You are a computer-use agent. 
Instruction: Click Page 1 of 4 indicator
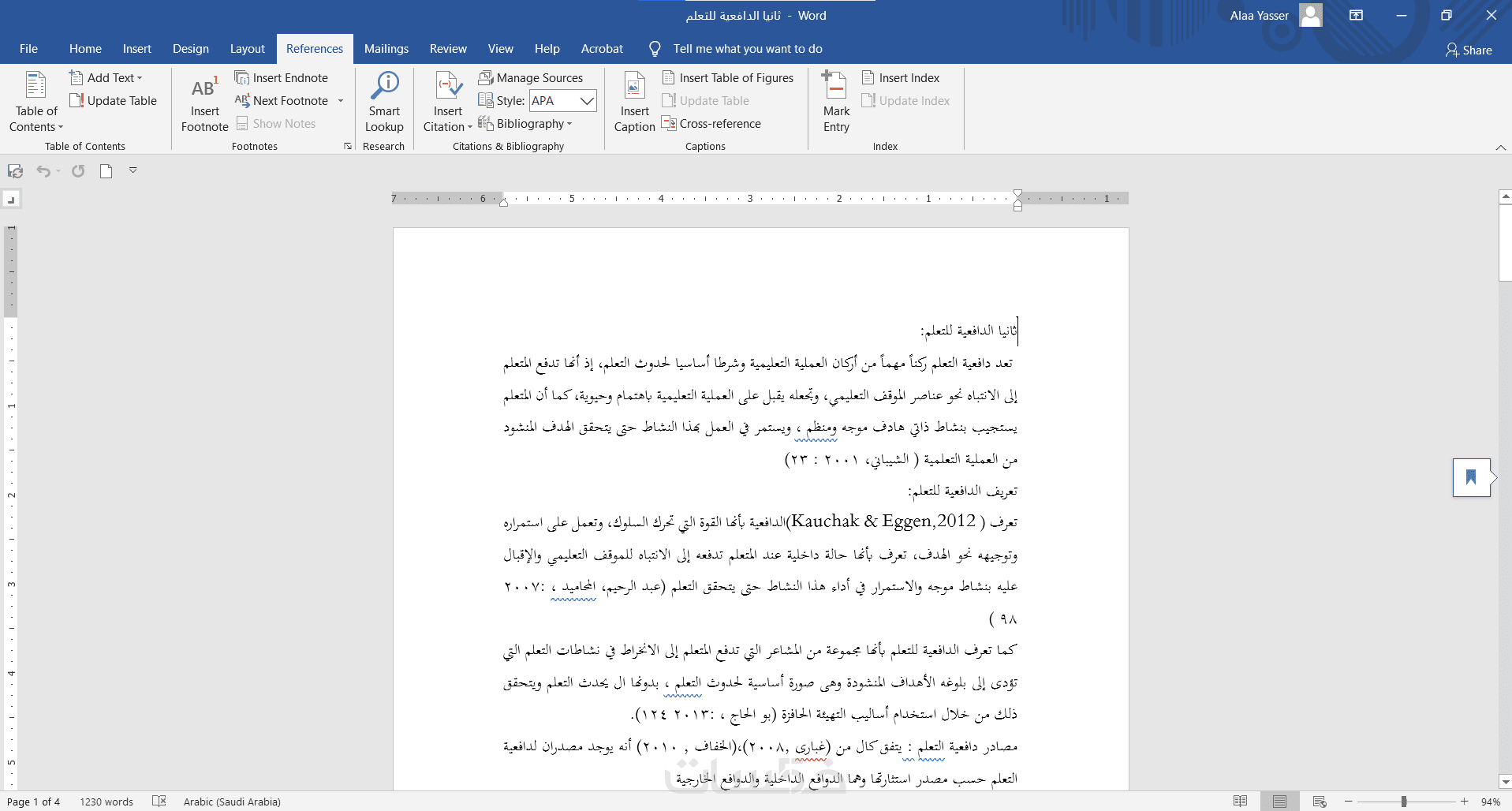click(33, 802)
